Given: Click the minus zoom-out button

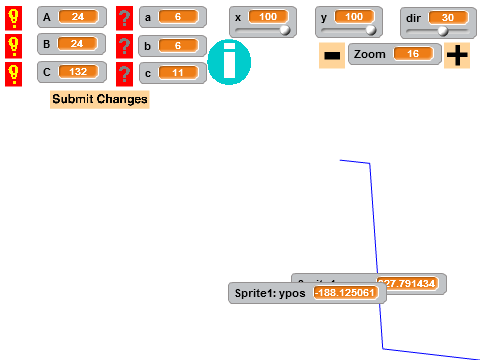Looking at the screenshot, I should 332,55.
